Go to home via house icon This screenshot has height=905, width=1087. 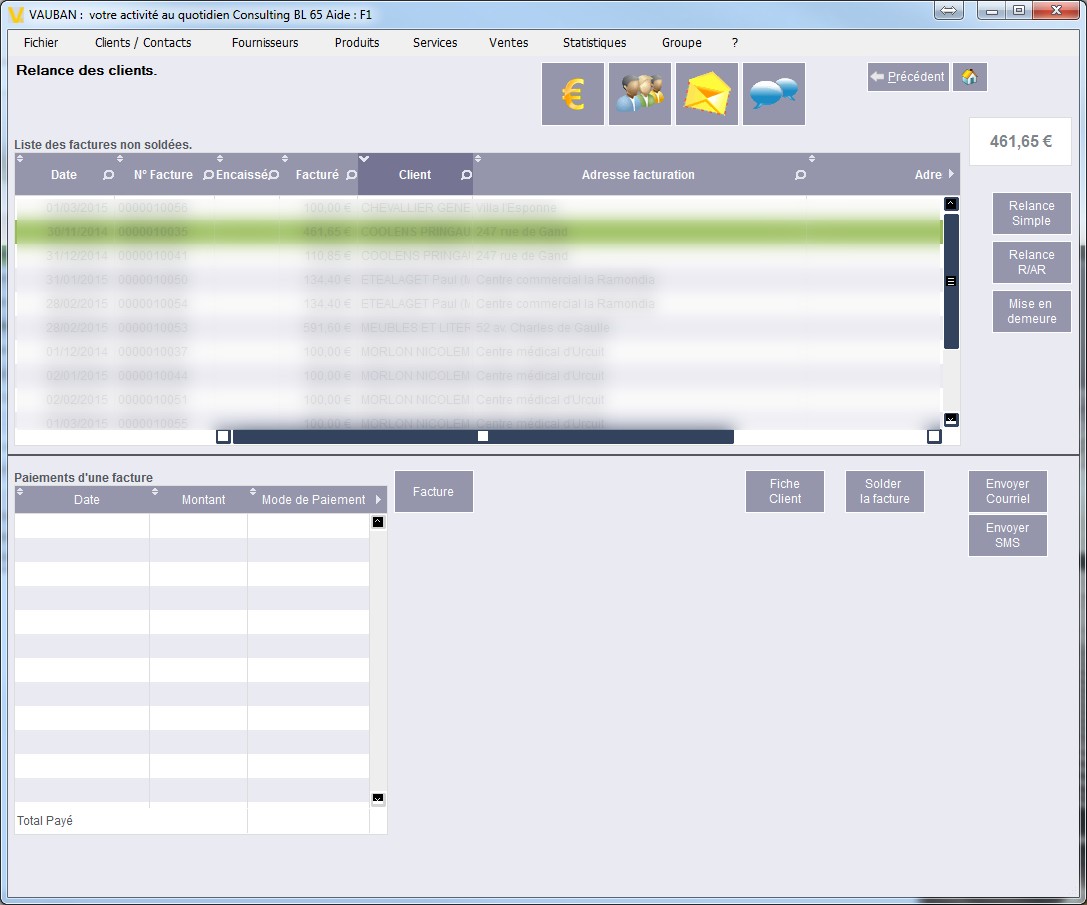click(x=969, y=77)
